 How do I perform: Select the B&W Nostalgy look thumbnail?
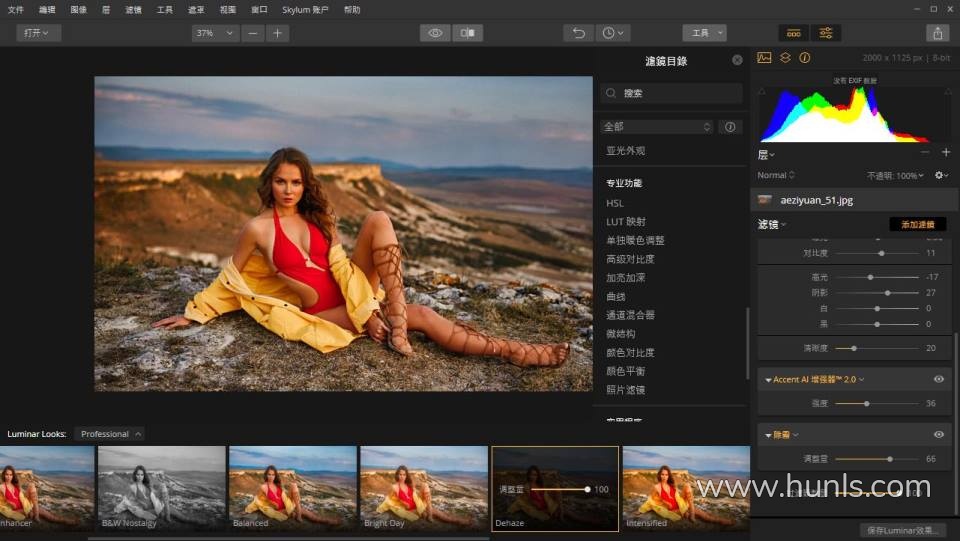(160, 486)
